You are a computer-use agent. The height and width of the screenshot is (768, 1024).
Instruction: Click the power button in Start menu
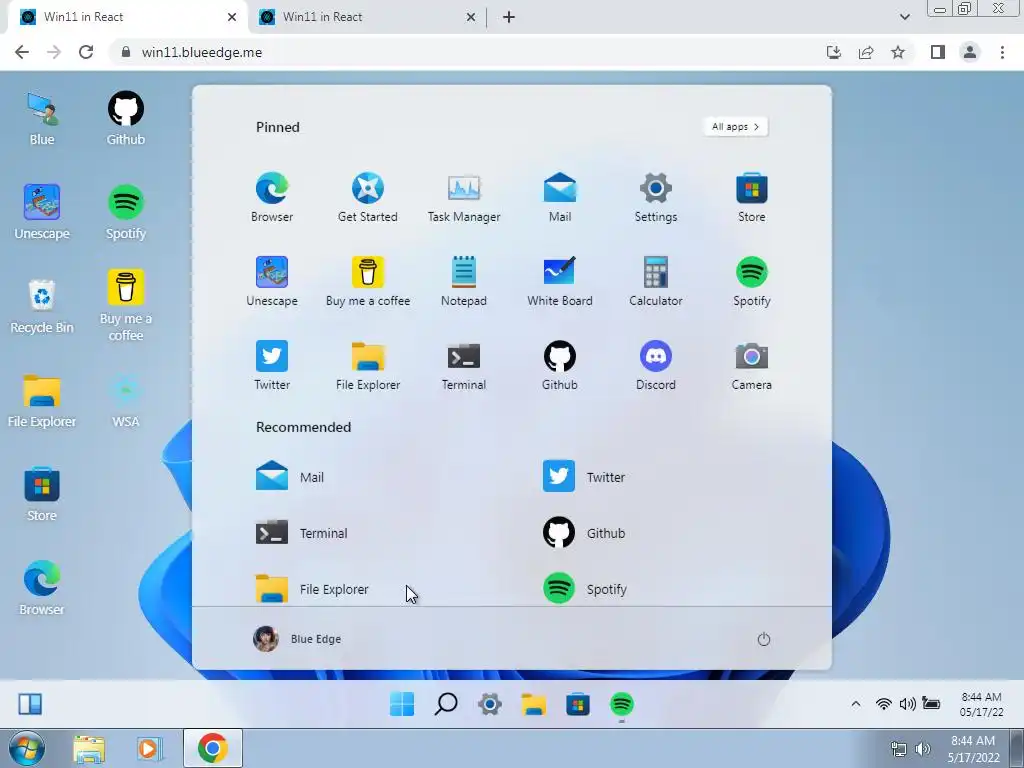point(763,639)
